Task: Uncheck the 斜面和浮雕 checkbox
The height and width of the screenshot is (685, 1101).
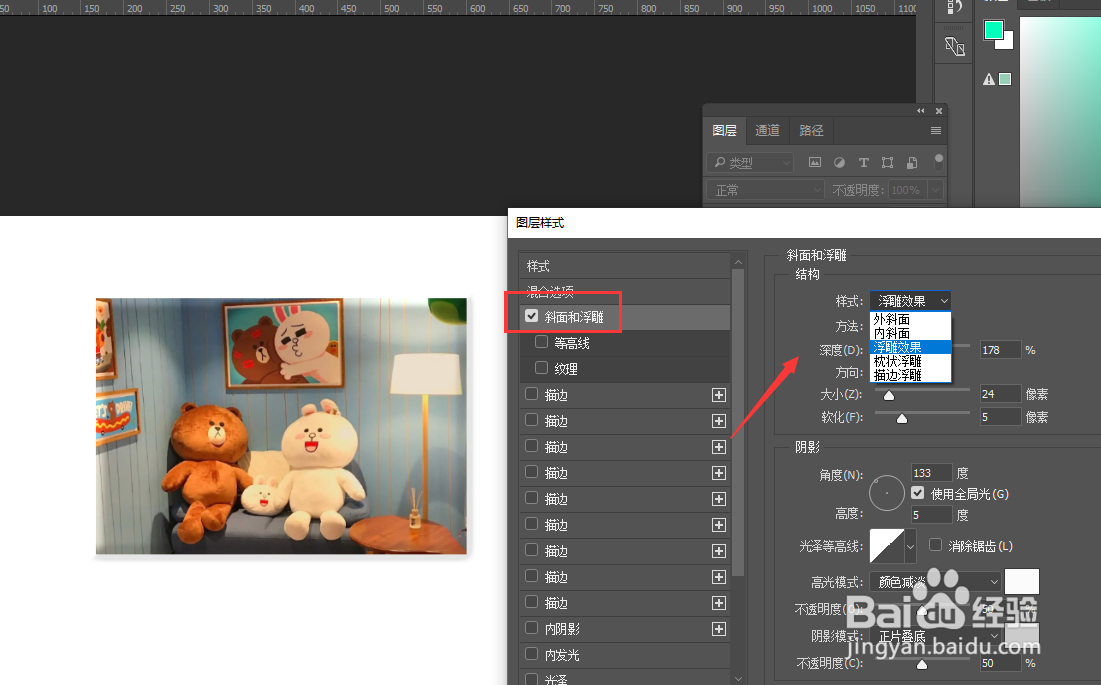Action: [x=532, y=316]
